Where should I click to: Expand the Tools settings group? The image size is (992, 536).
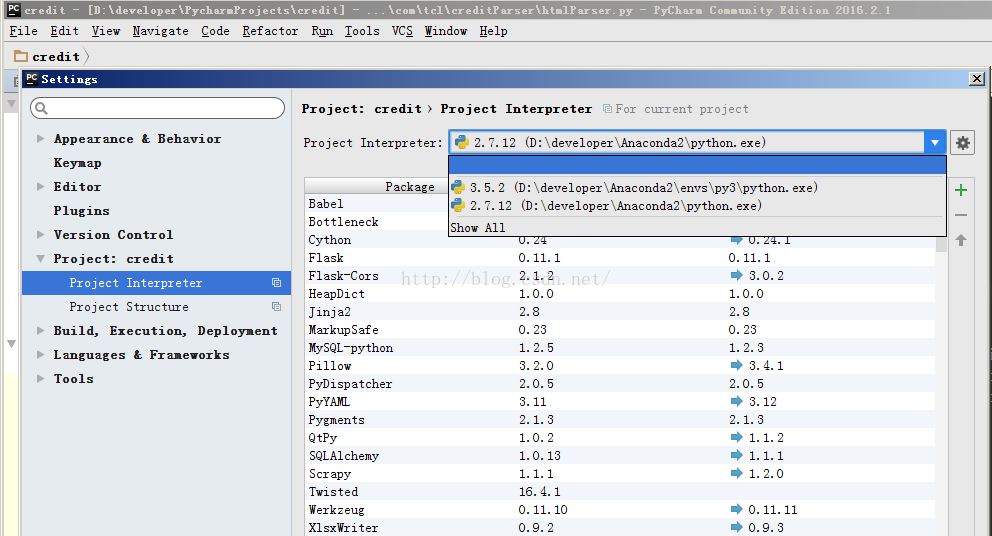click(x=40, y=379)
